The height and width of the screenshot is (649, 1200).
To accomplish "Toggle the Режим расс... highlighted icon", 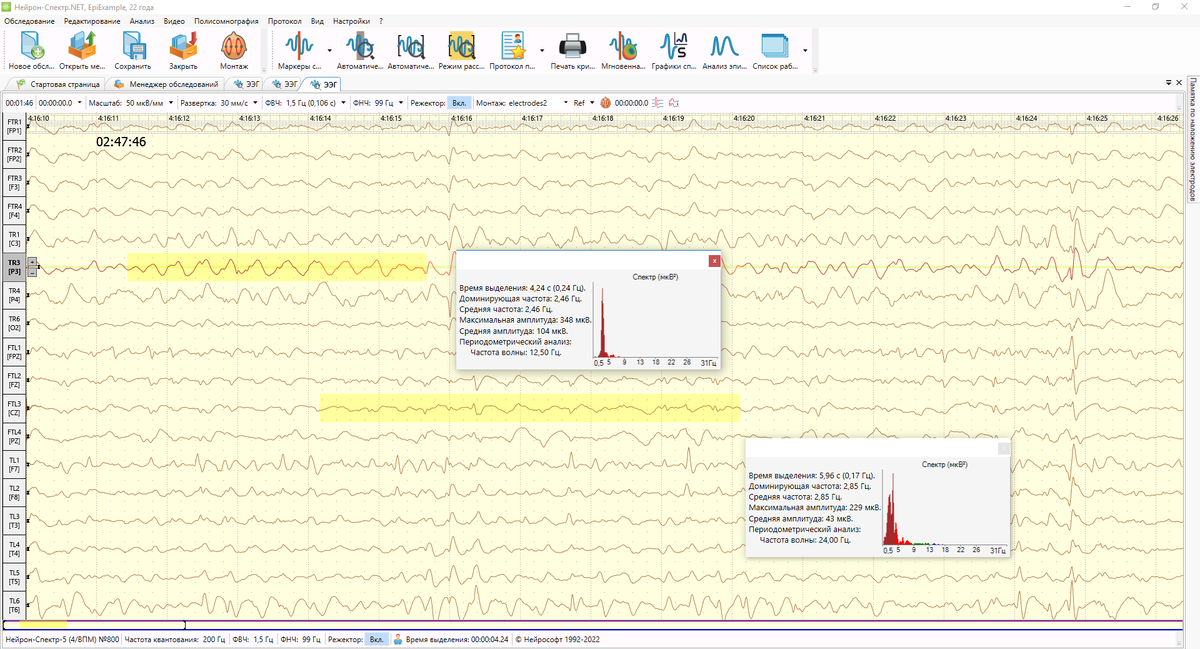I will 462,50.
